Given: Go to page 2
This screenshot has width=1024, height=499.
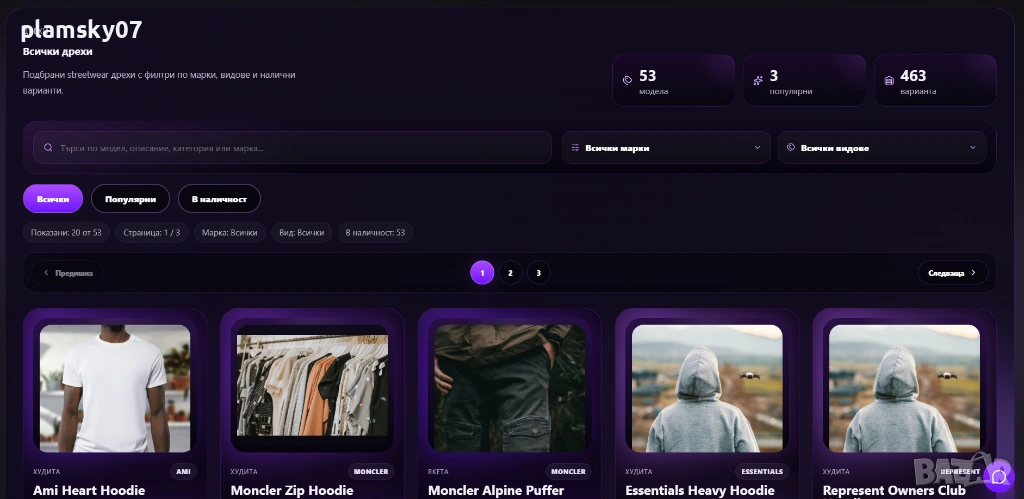Looking at the screenshot, I should [510, 273].
